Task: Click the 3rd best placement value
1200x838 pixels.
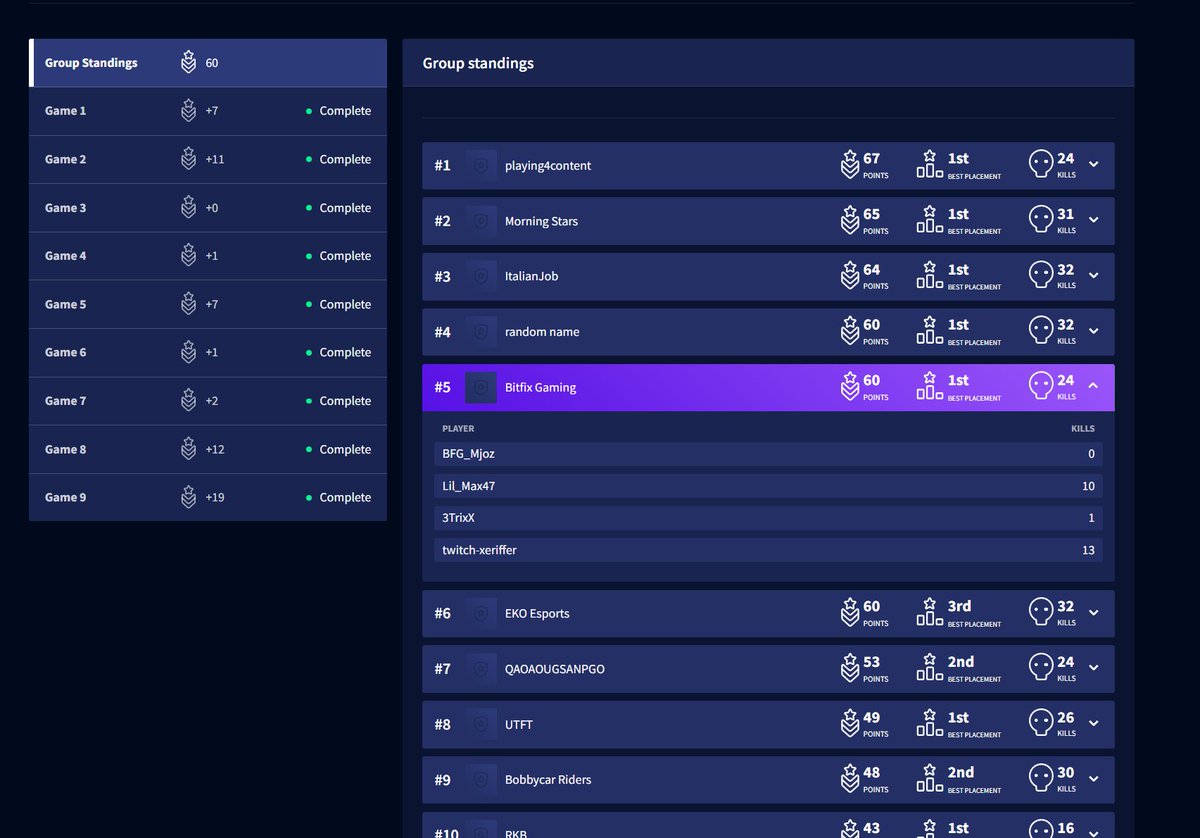Action: (959, 606)
